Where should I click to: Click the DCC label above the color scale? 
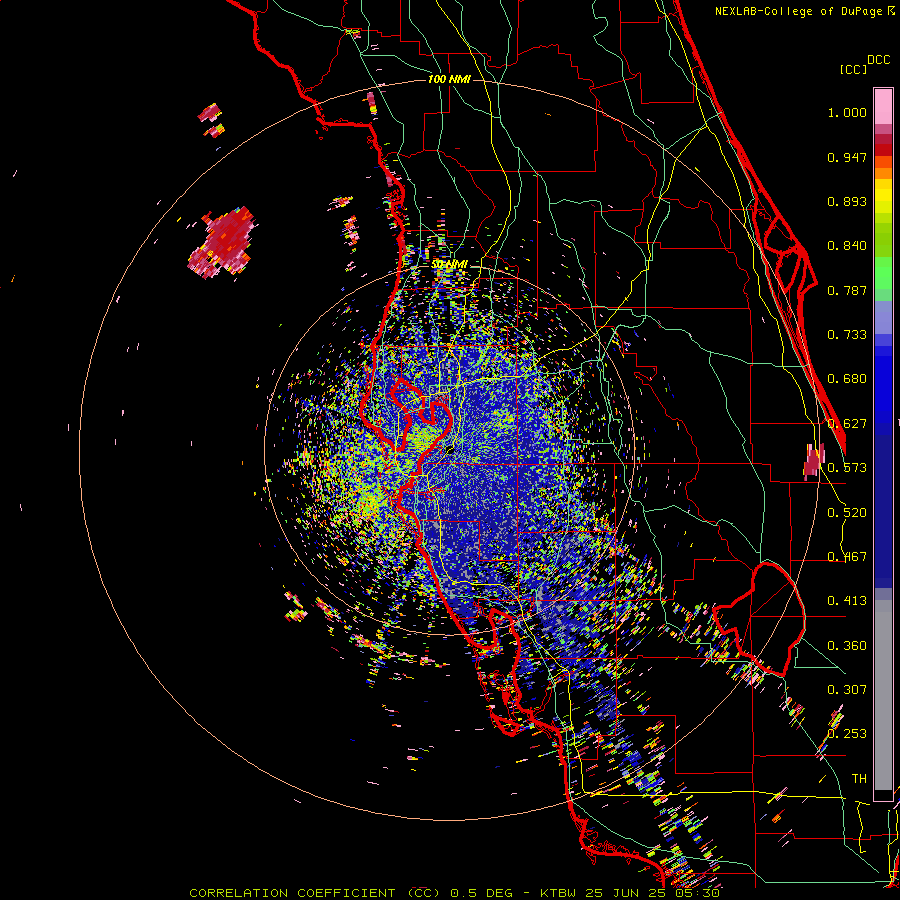tap(878, 60)
